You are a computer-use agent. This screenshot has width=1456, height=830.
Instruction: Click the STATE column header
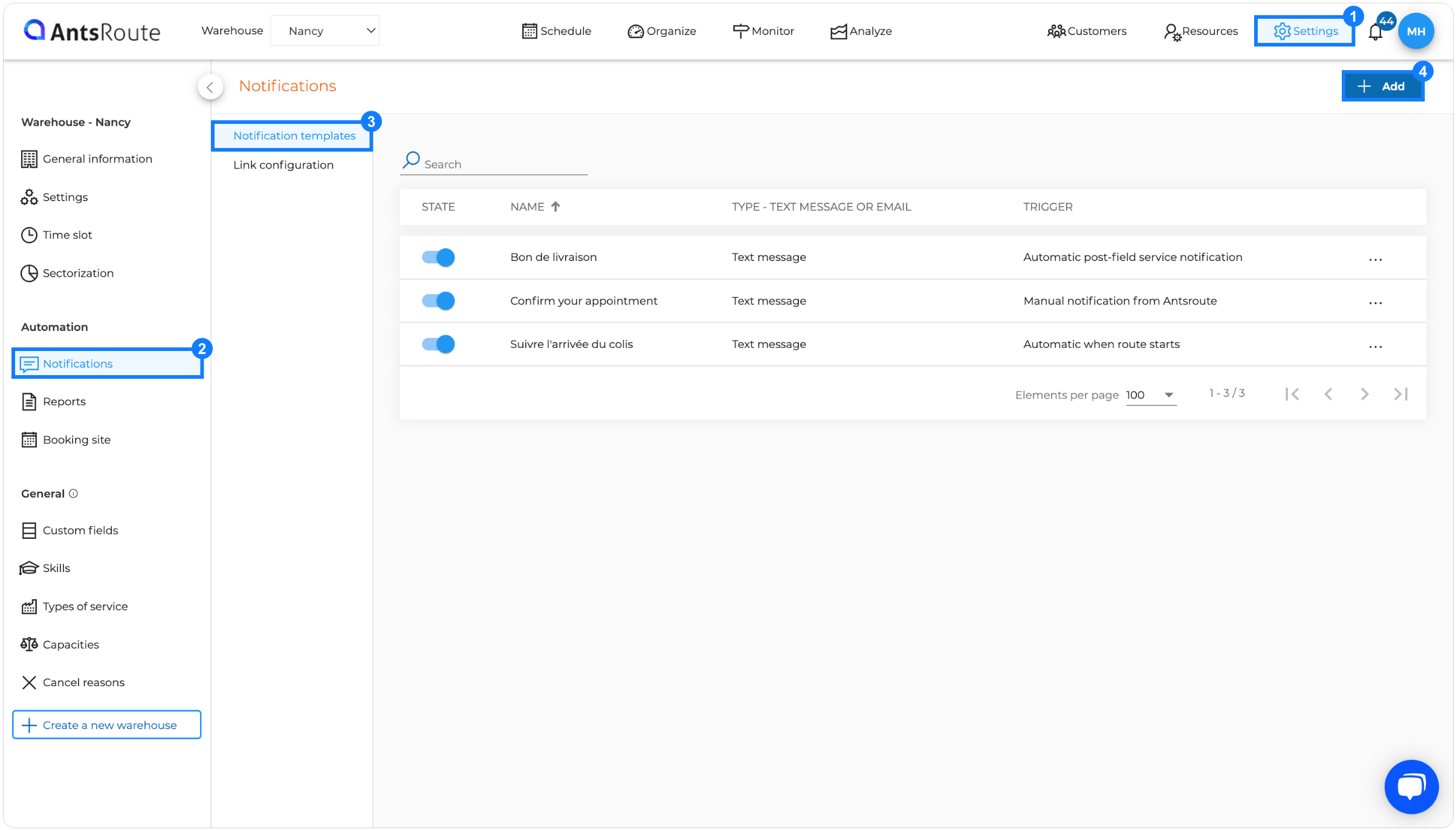point(438,207)
